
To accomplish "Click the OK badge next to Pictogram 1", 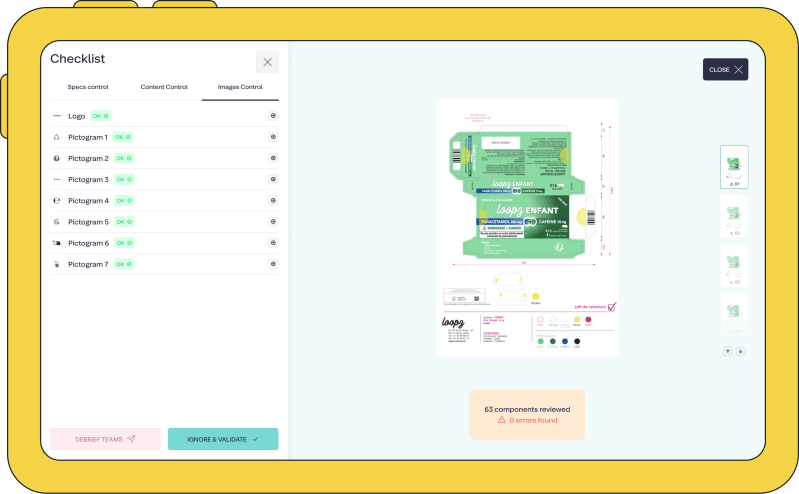I will point(123,137).
